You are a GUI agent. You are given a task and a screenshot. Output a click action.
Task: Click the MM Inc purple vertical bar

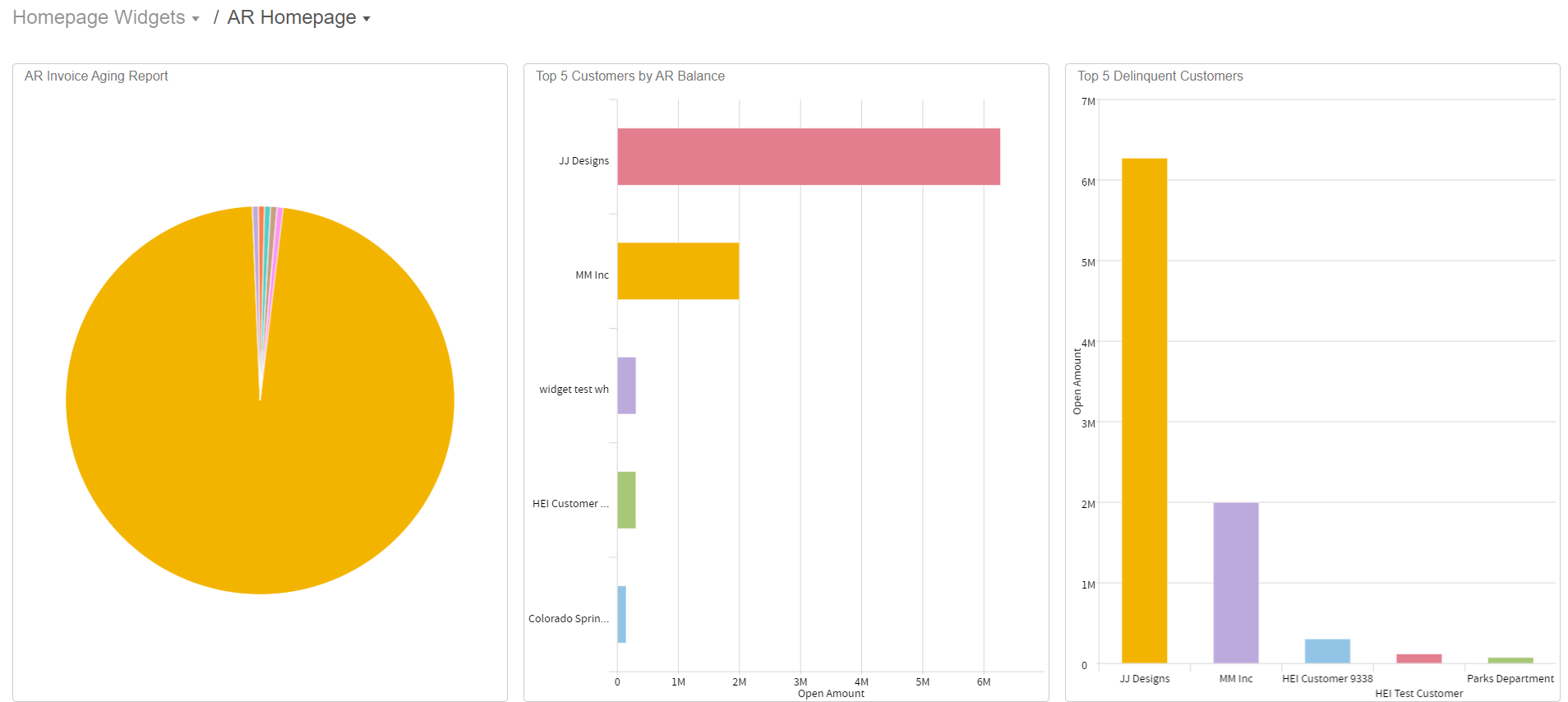(1235, 583)
